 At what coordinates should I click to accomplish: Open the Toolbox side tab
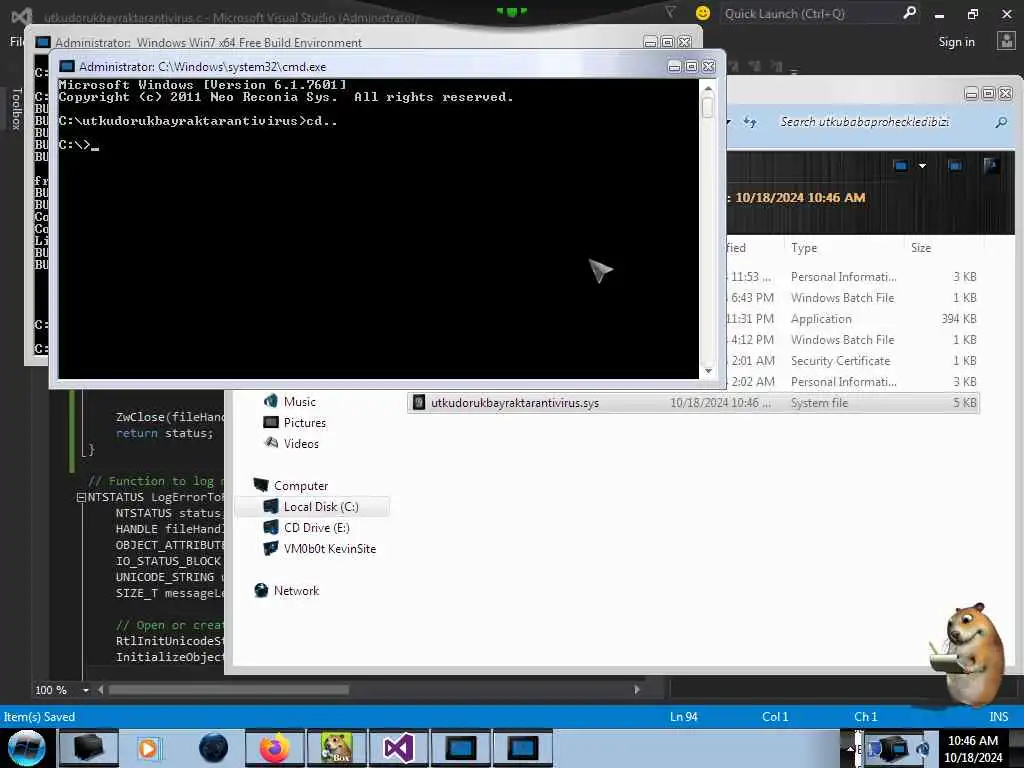click(16, 109)
